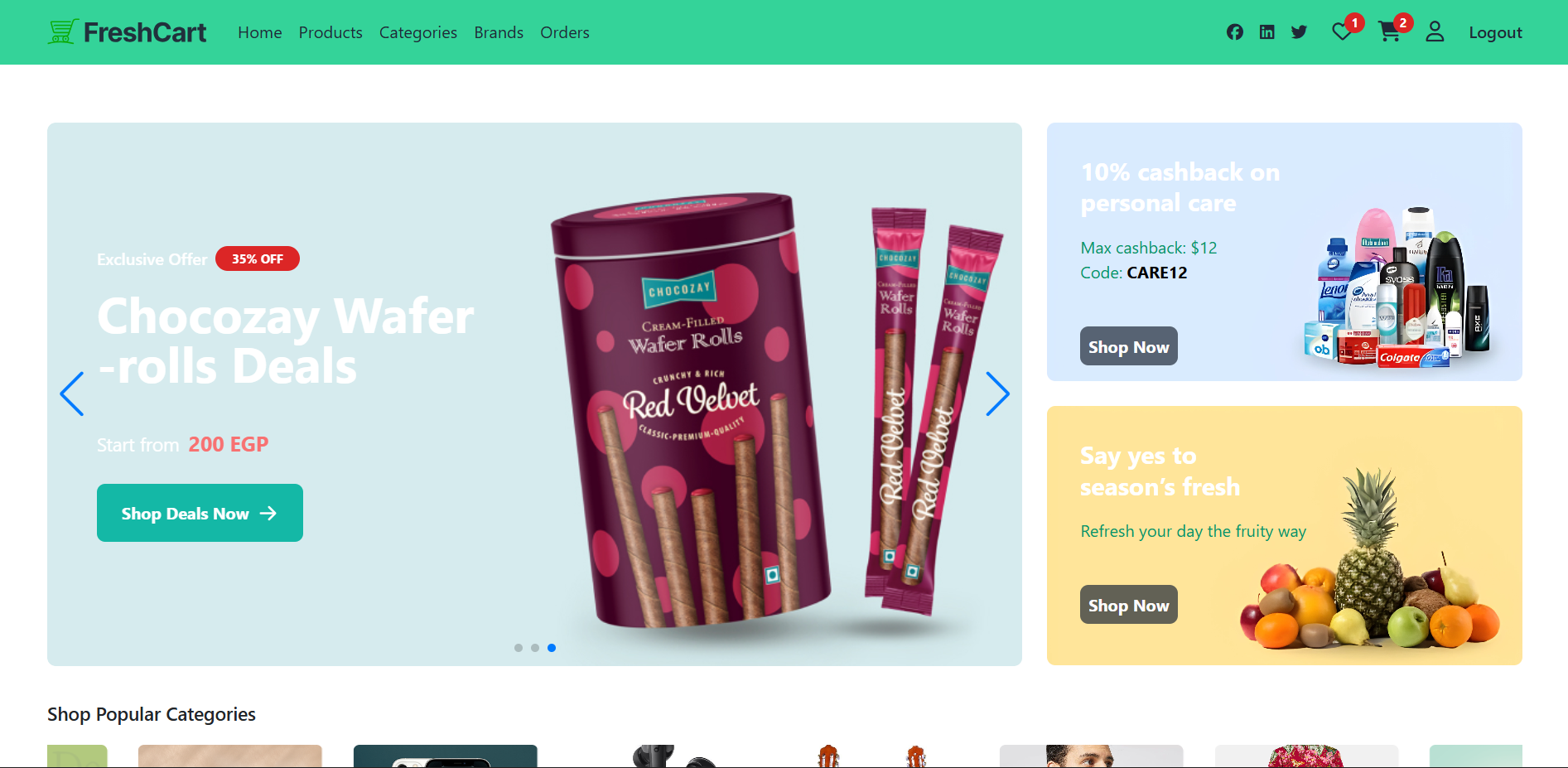1568x768 pixels.
Task: View wishlist via heart icon
Action: tap(1342, 32)
